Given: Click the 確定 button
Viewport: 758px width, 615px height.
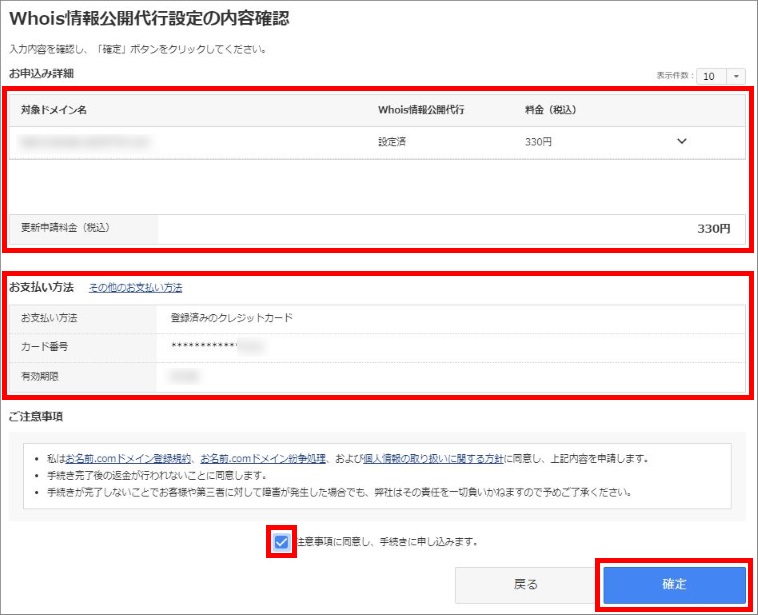Looking at the screenshot, I should [674, 584].
